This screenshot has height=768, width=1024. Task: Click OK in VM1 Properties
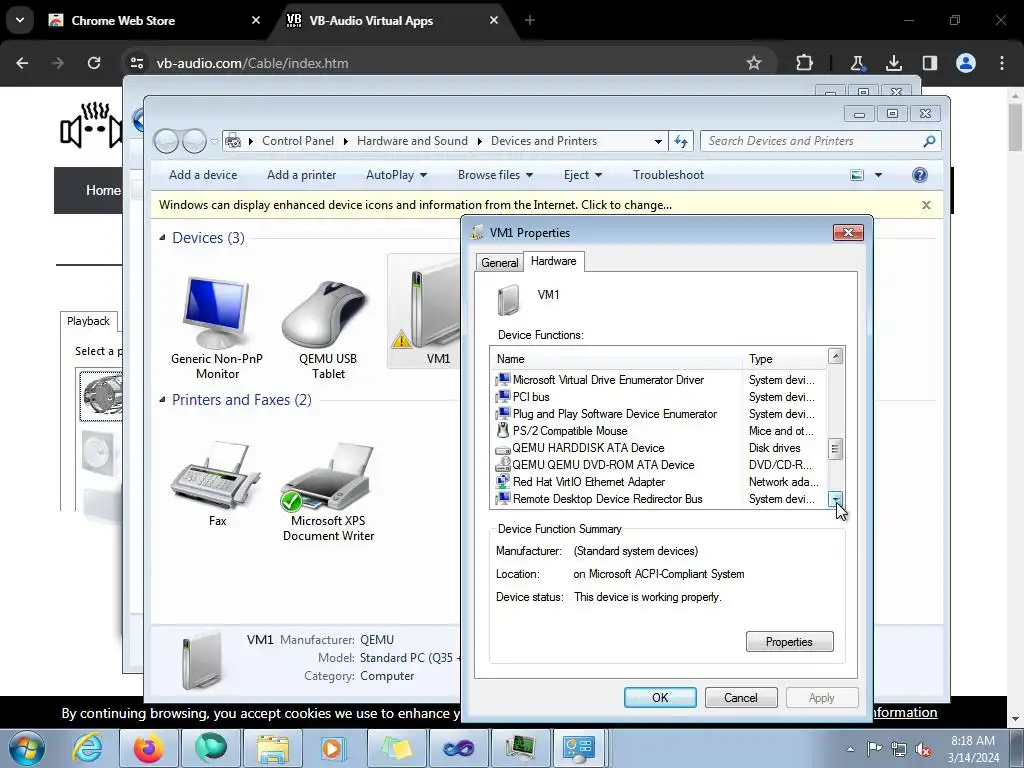pyautogui.click(x=660, y=697)
